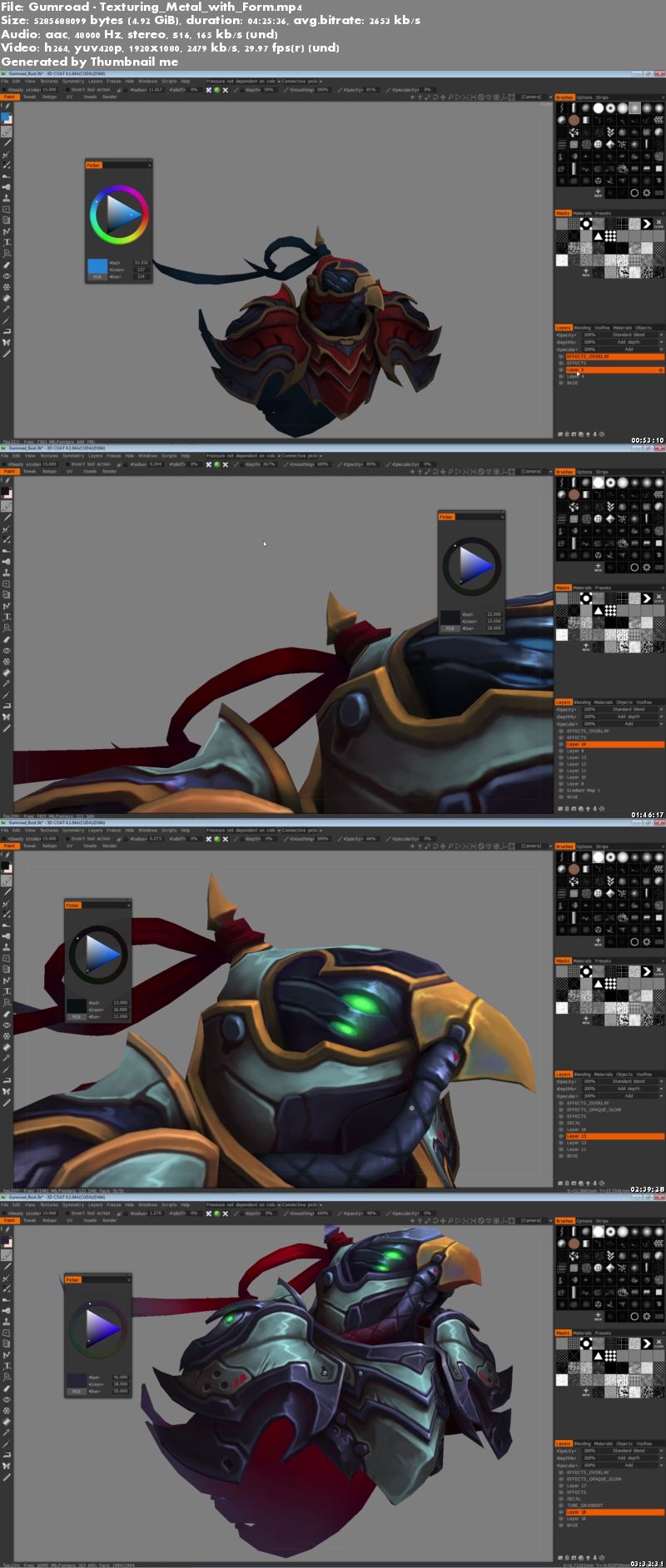Open Add depth dropdown in 00:53:10 frame
Screen dimensions: 666x1568
tap(631, 342)
